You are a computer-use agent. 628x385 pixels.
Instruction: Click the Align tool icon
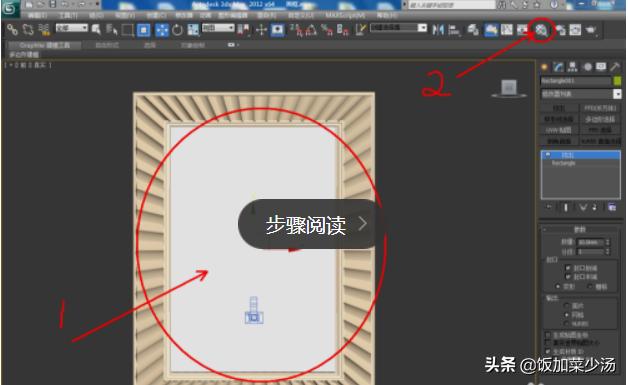(x=454, y=30)
